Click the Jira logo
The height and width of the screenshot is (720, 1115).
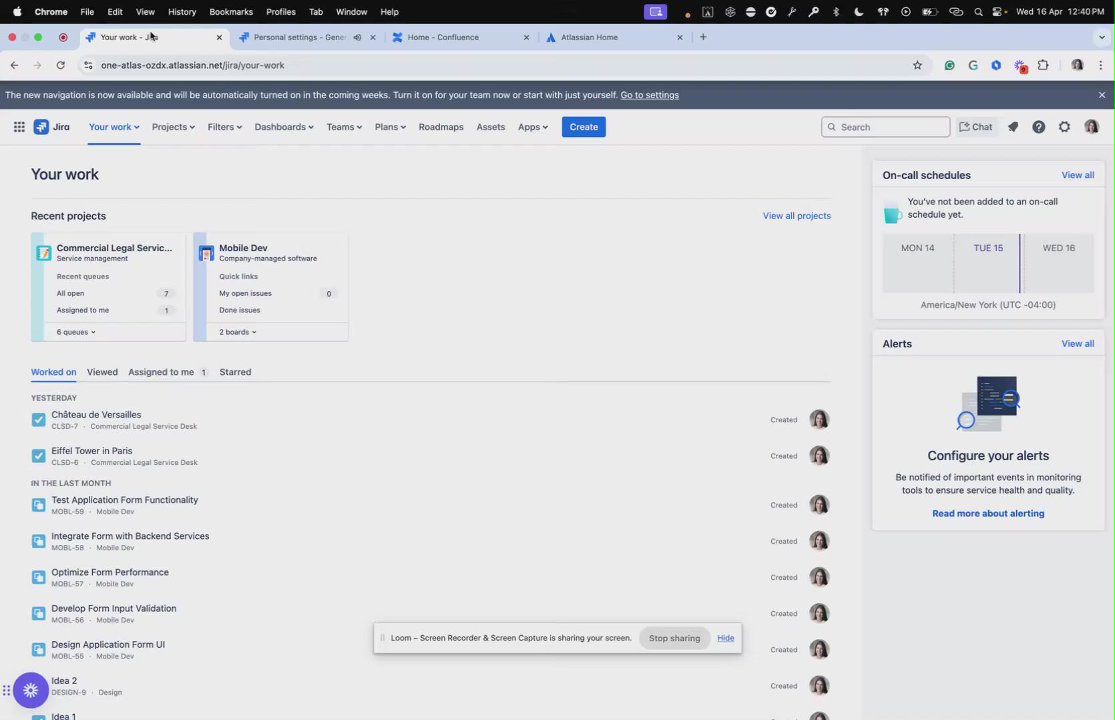[51, 127]
